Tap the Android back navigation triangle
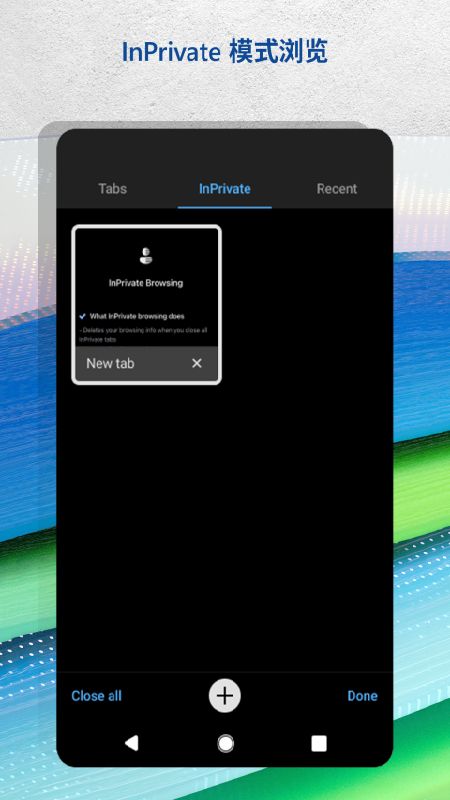The height and width of the screenshot is (800, 450). pos(132,743)
